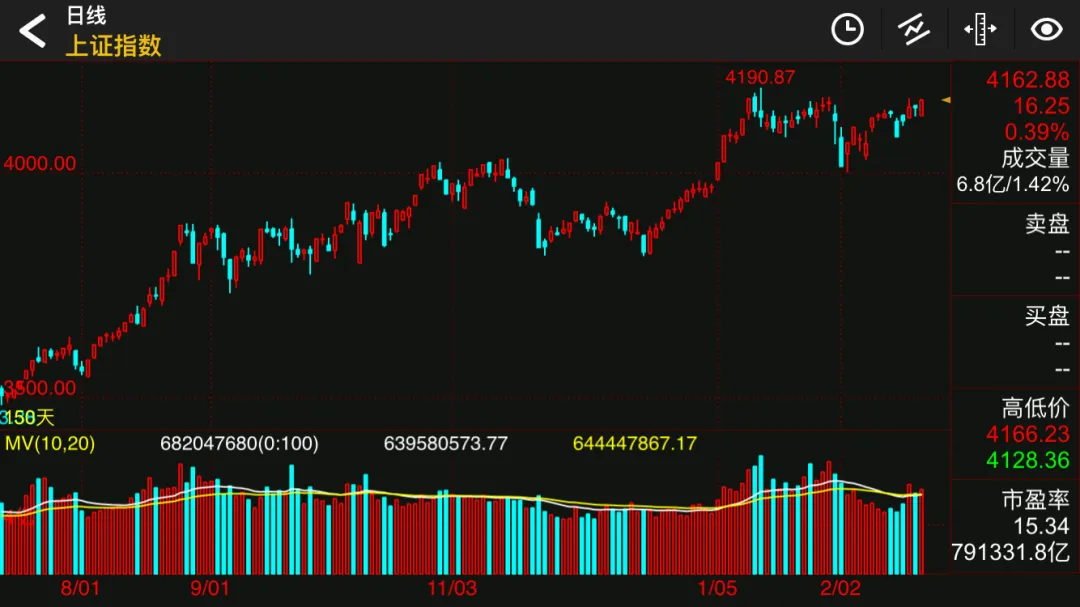Tap MA10 value 639580573.77
This screenshot has width=1080, height=607.
tap(446, 444)
